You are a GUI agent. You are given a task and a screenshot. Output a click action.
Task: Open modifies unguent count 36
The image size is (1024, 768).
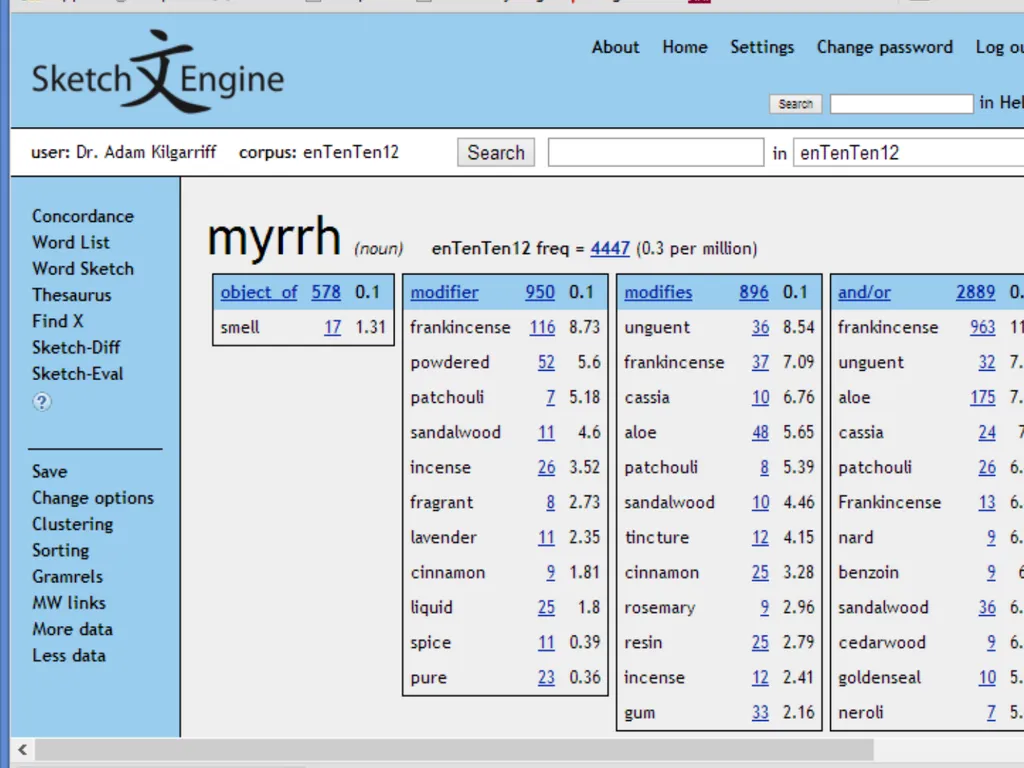(760, 327)
